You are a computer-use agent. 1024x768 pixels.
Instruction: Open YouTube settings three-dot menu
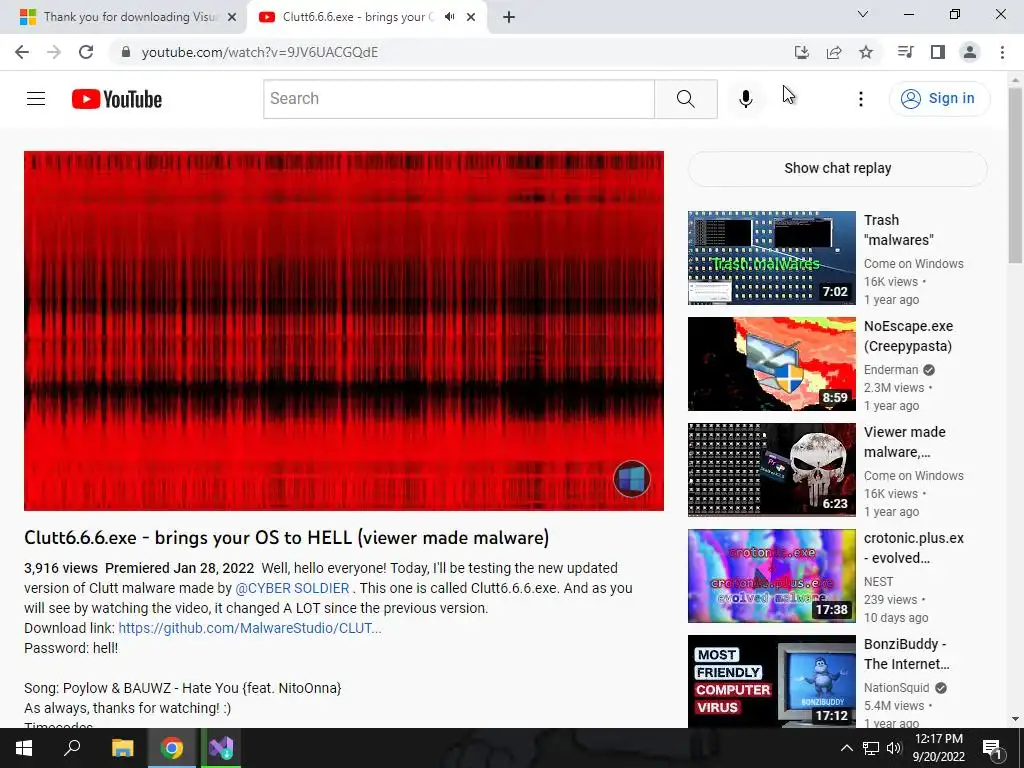tap(861, 99)
